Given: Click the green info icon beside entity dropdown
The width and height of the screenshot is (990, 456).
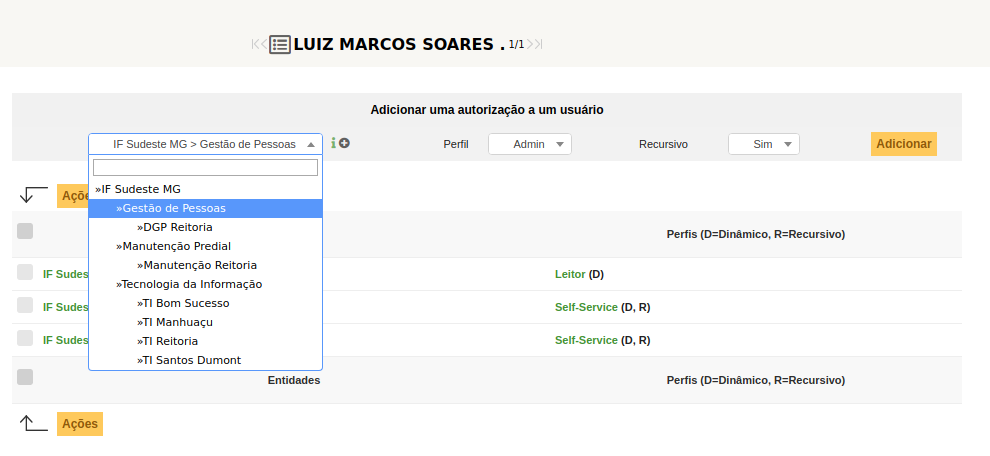Looking at the screenshot, I should point(333,143).
